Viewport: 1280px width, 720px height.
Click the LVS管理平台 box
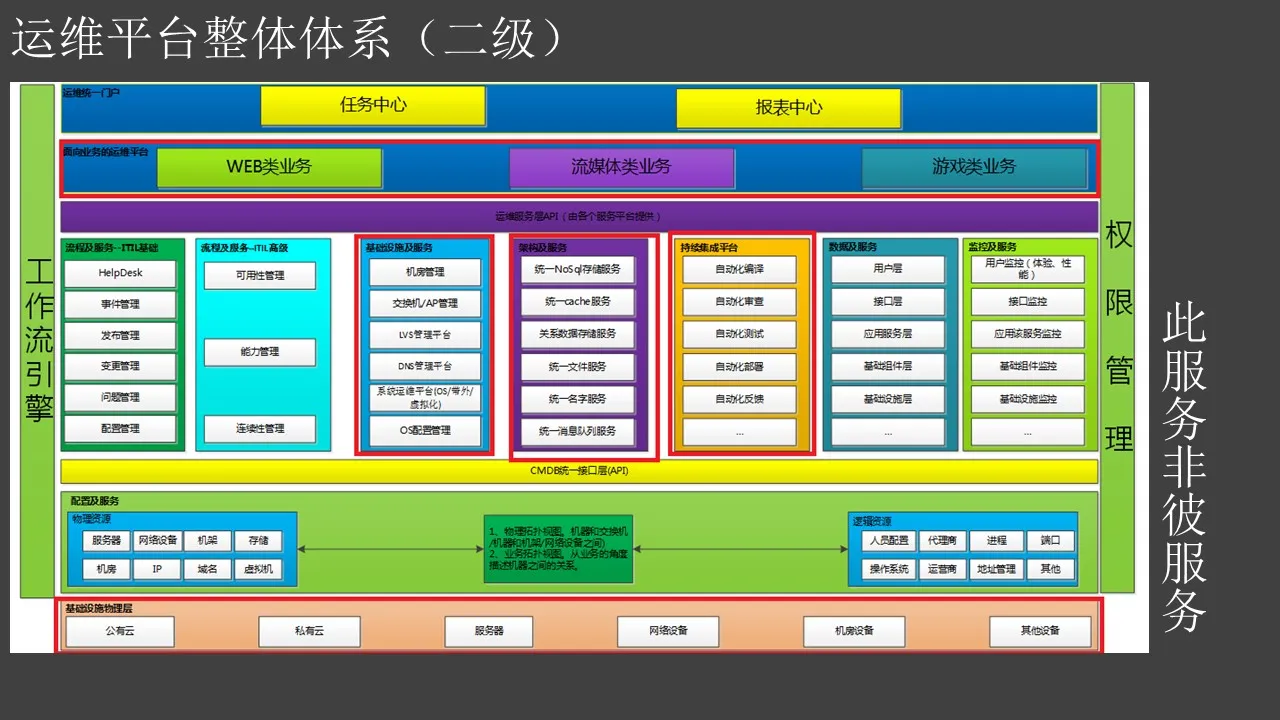pos(425,335)
